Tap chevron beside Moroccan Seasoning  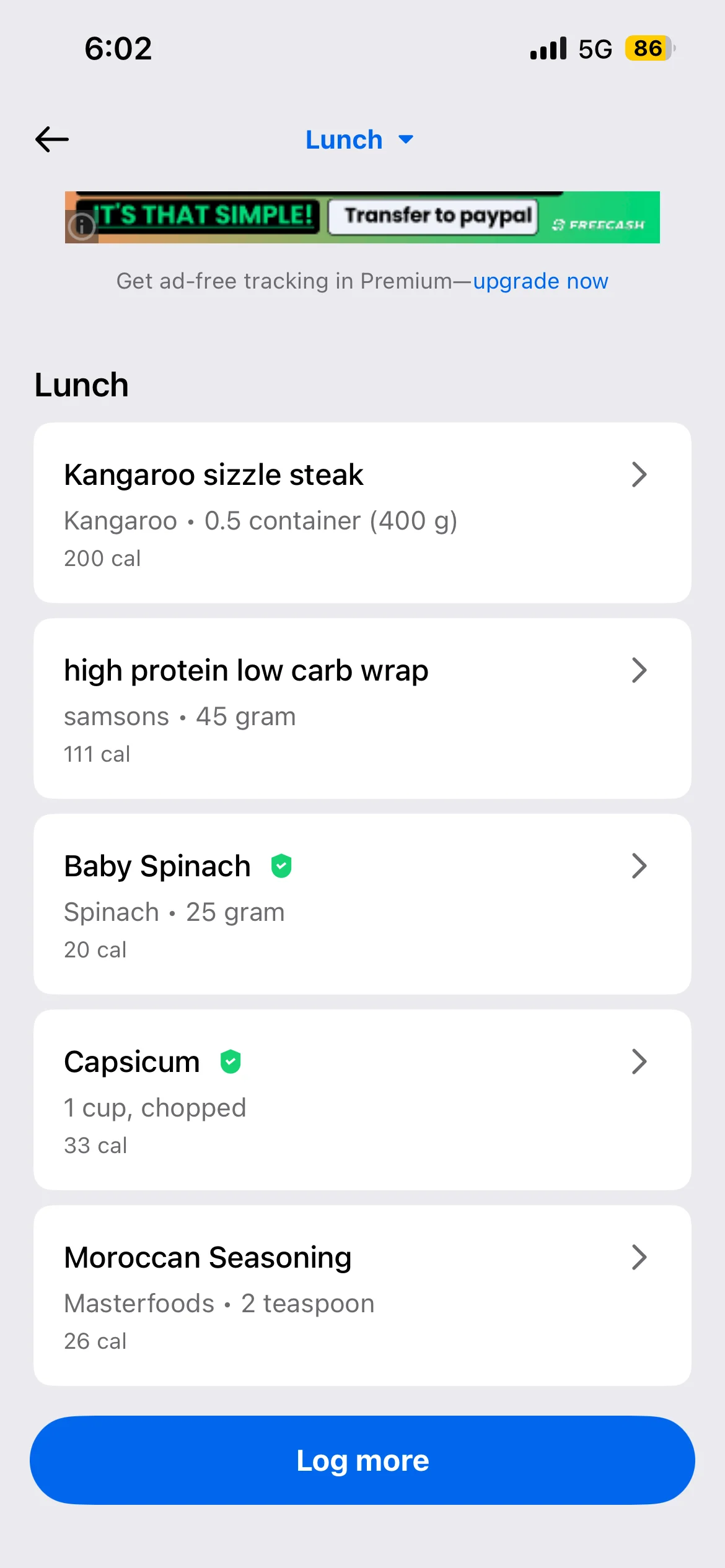639,1258
